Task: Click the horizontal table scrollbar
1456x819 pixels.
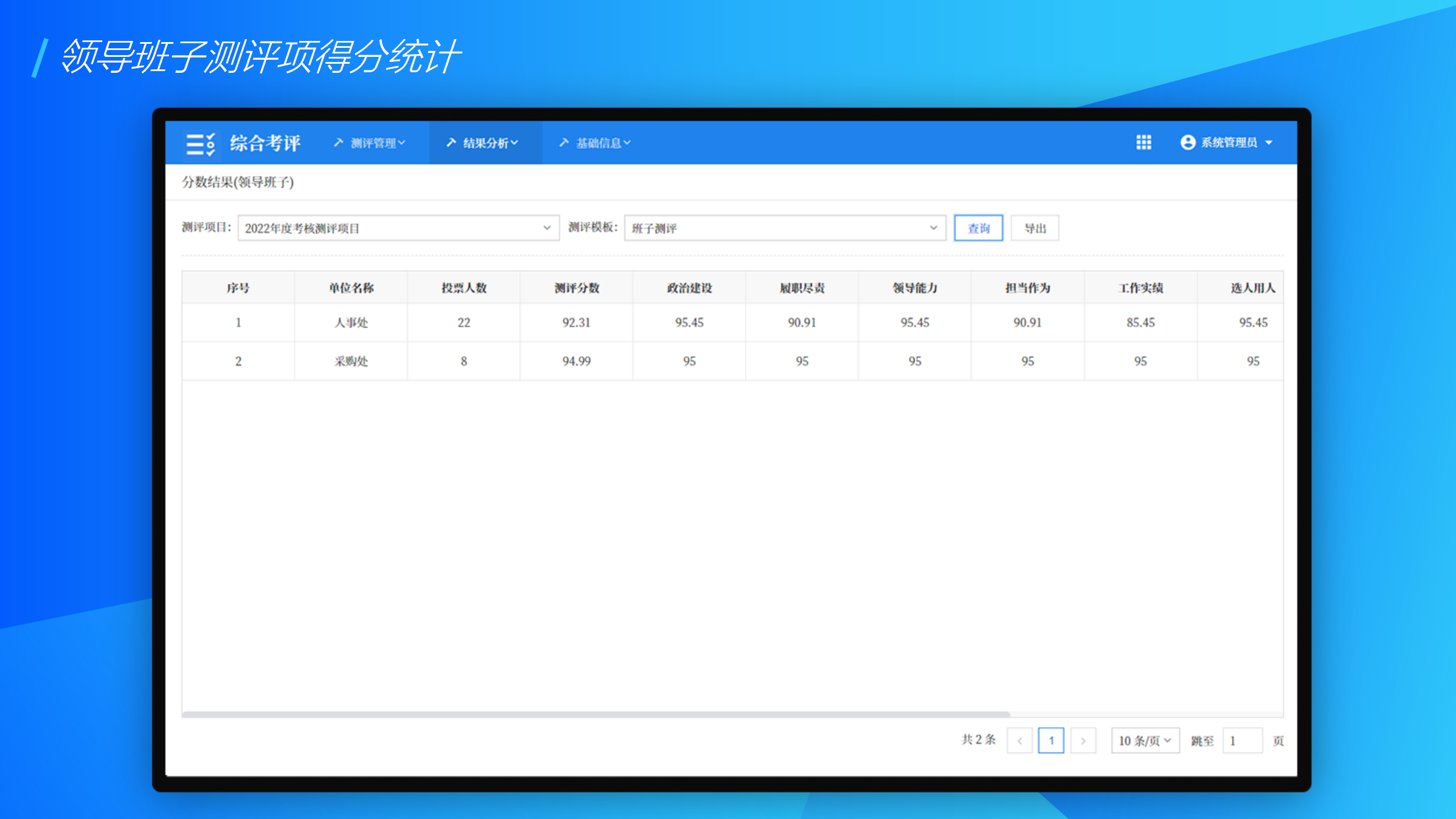Action: point(595,714)
